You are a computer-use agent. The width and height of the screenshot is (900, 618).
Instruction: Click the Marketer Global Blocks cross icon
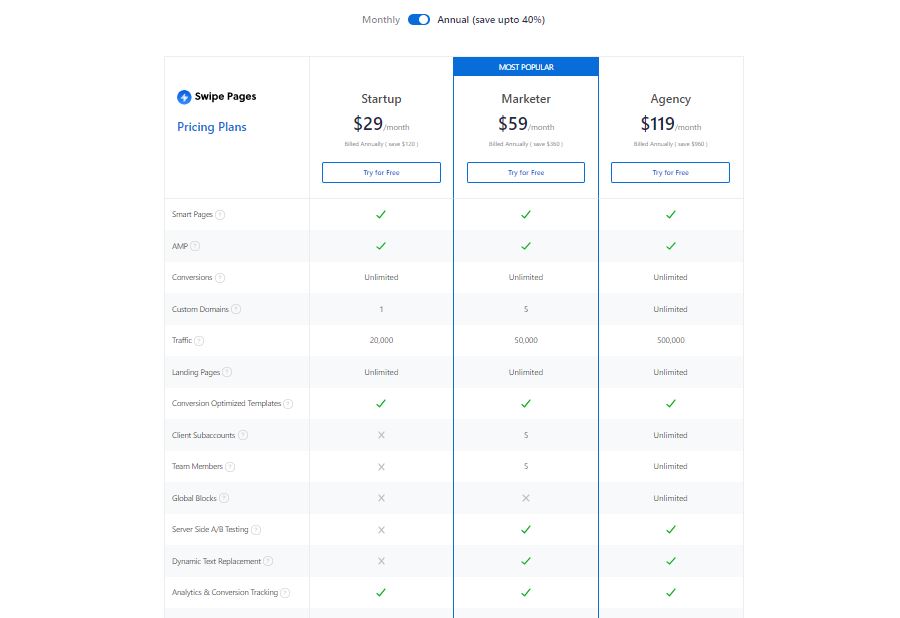click(526, 498)
